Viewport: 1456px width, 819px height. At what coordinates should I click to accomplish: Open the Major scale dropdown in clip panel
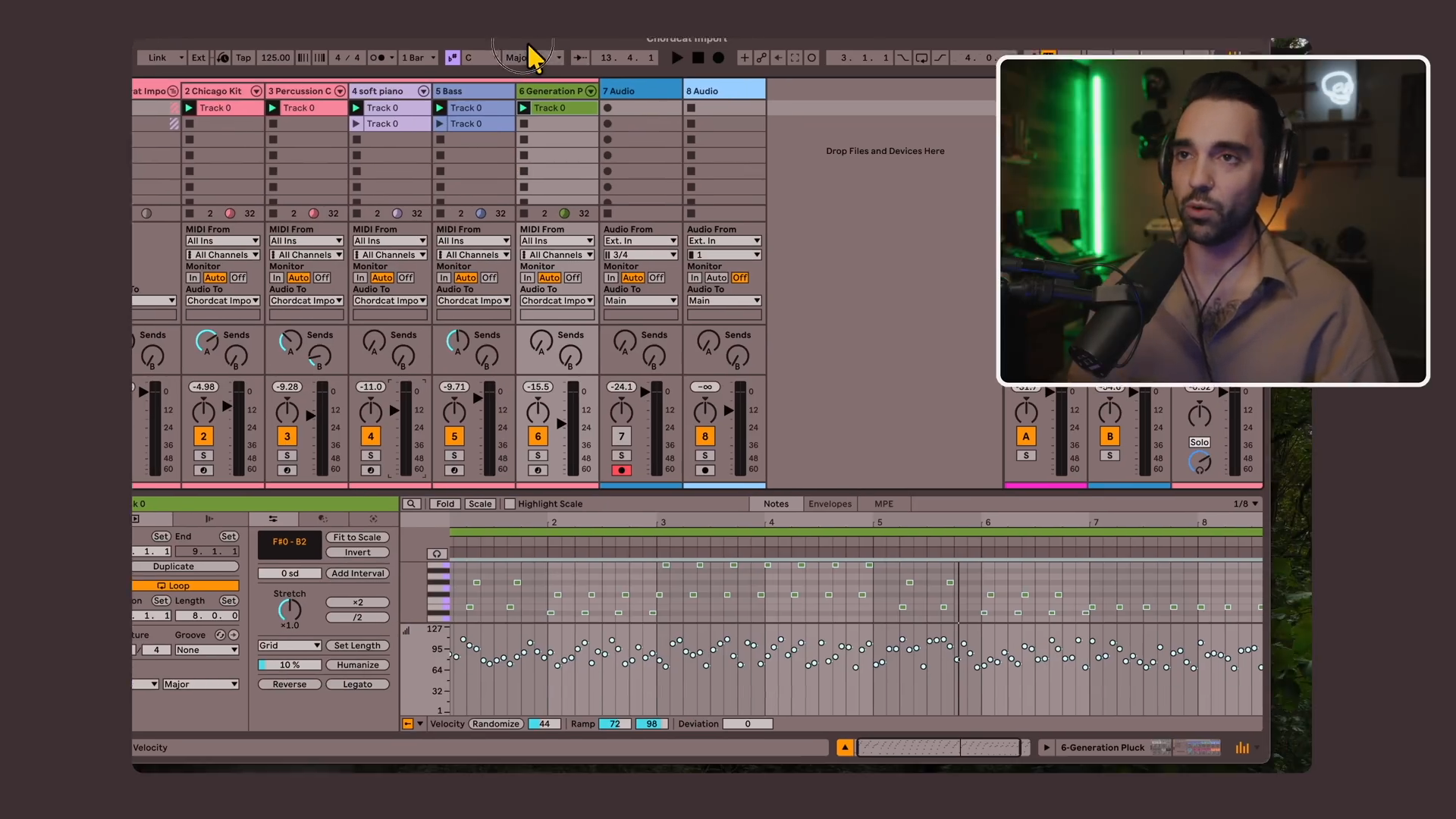(201, 684)
